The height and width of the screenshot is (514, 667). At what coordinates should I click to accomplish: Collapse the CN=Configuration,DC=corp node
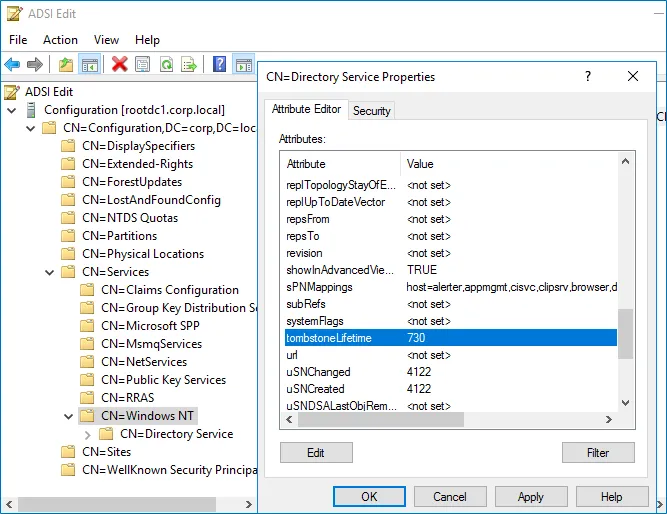(31, 128)
